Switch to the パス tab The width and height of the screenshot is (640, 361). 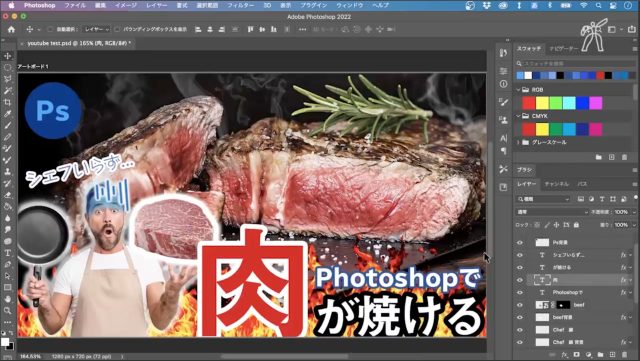(582, 184)
